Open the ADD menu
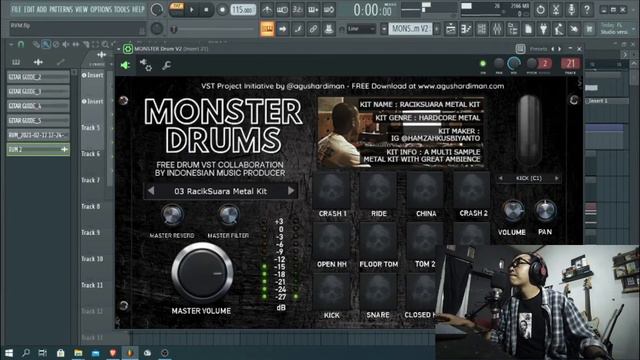The width and height of the screenshot is (640, 360). click(x=42, y=9)
